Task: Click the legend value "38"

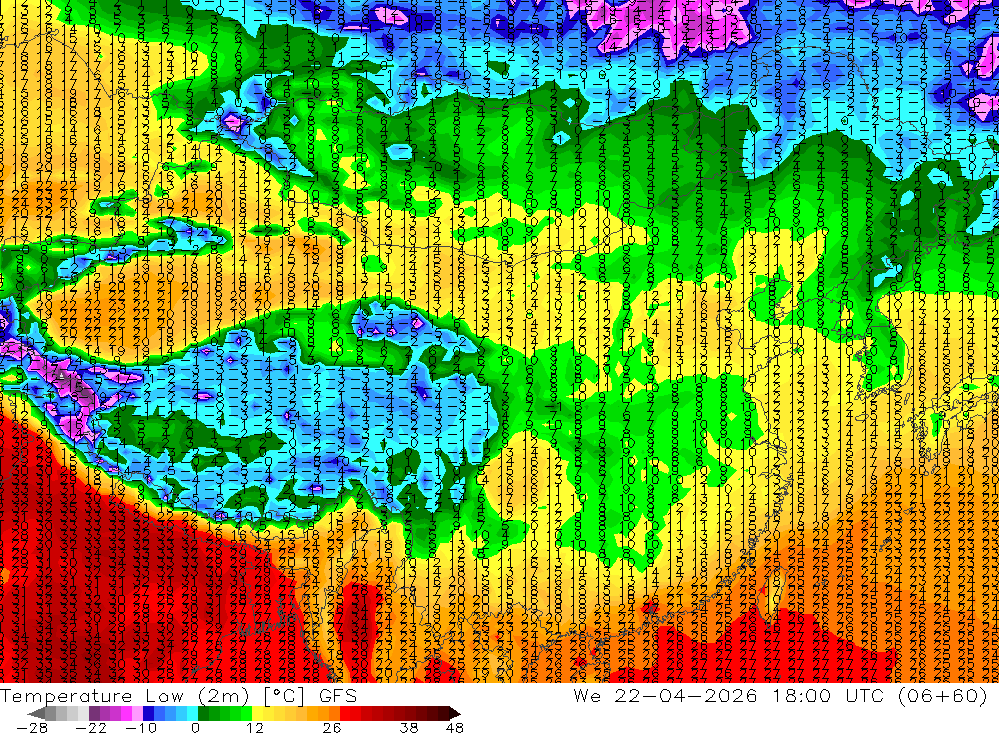Action: [x=409, y=727]
